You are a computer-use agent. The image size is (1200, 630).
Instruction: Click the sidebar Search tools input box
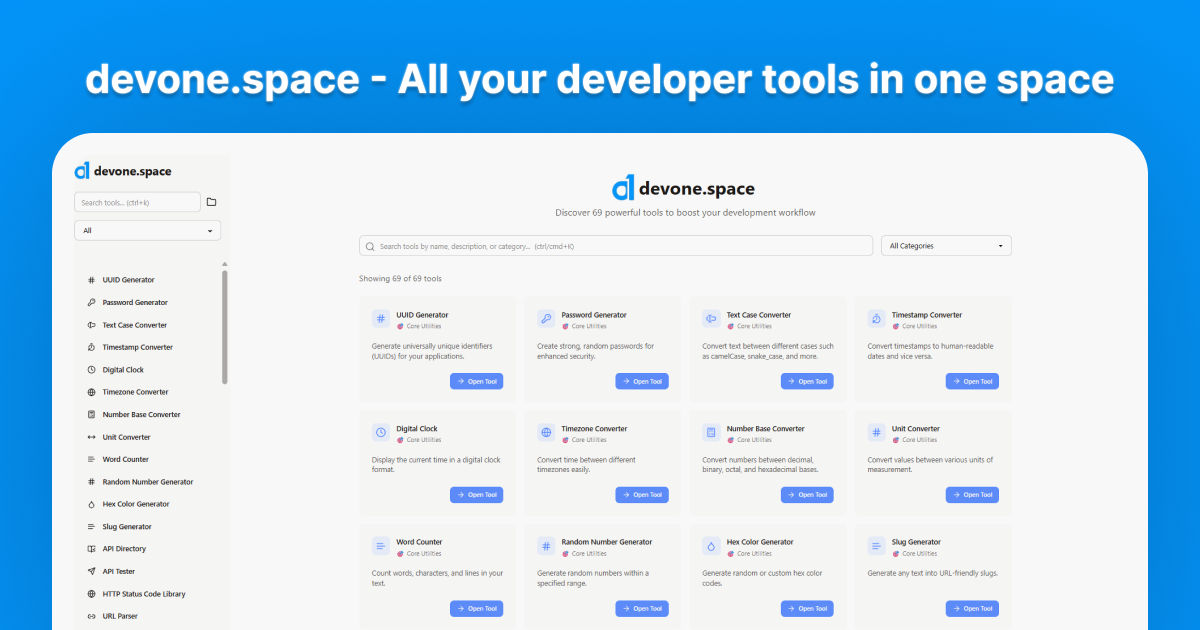click(137, 201)
